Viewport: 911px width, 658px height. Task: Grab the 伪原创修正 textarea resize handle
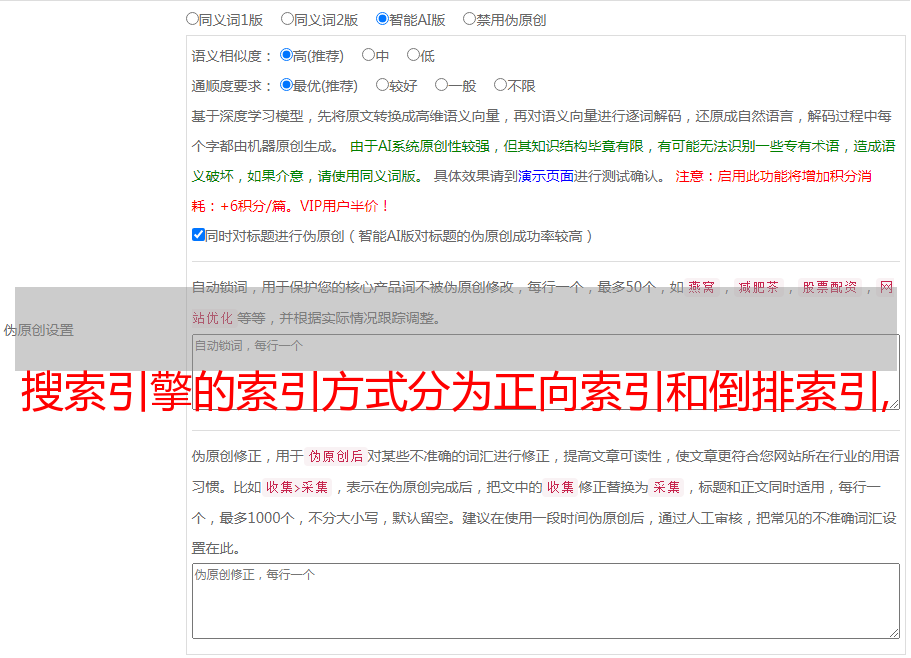[894, 633]
